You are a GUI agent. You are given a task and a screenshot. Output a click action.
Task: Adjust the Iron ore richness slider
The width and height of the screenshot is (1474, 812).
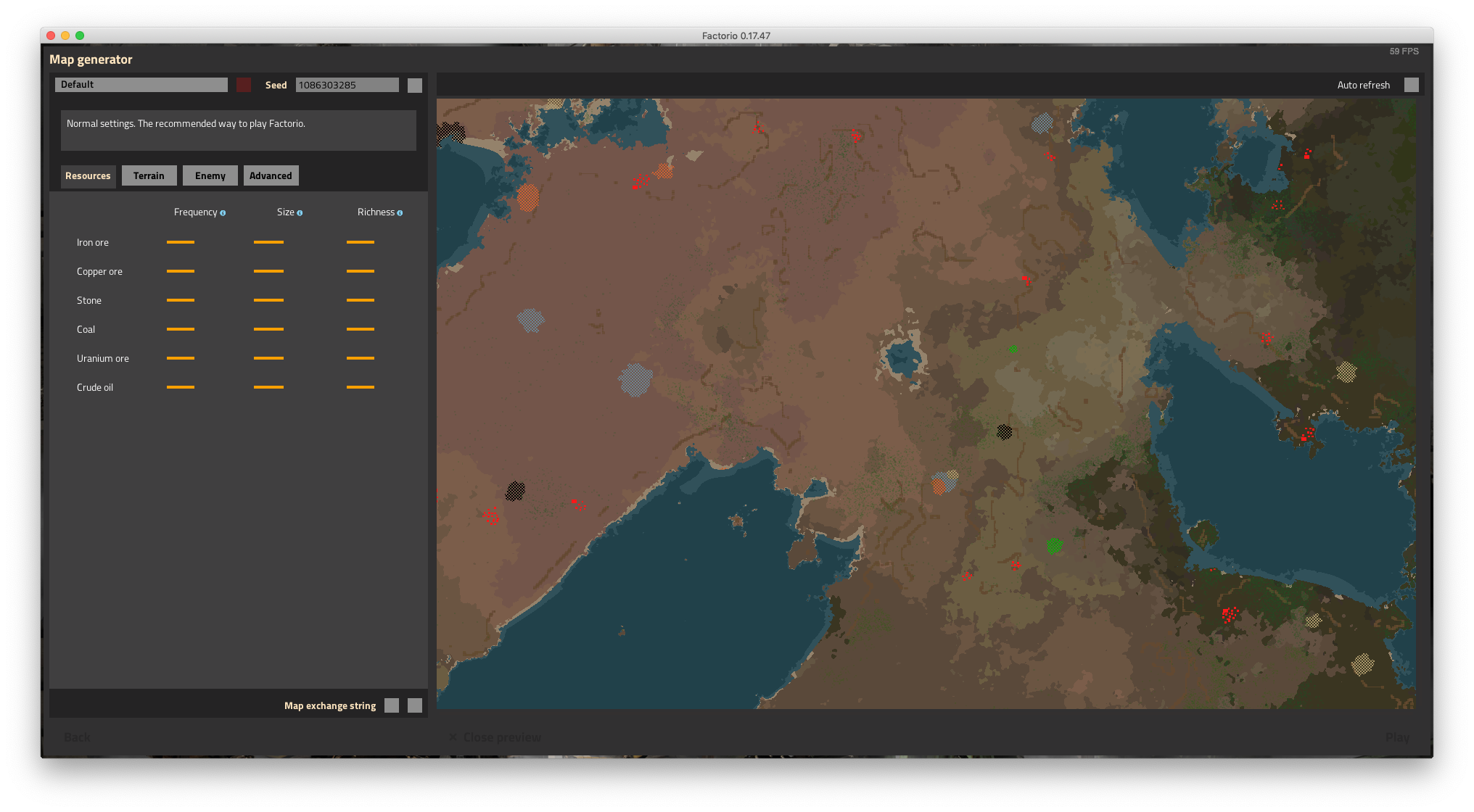coord(361,242)
